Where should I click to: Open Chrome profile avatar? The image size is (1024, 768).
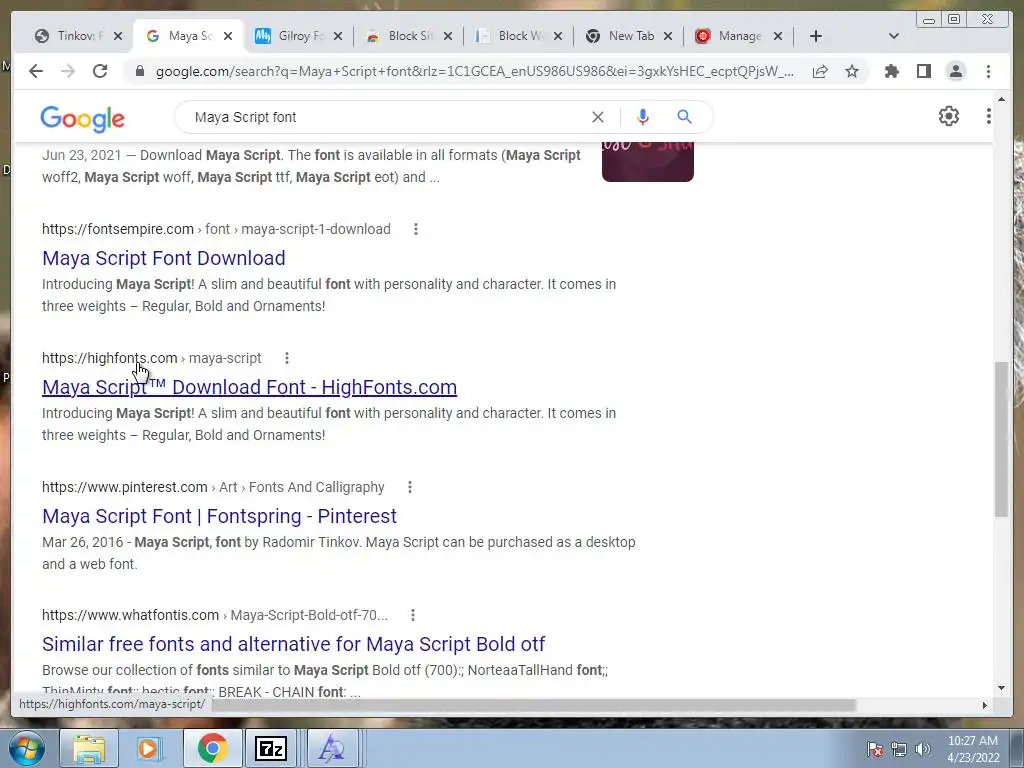pyautogui.click(x=955, y=71)
